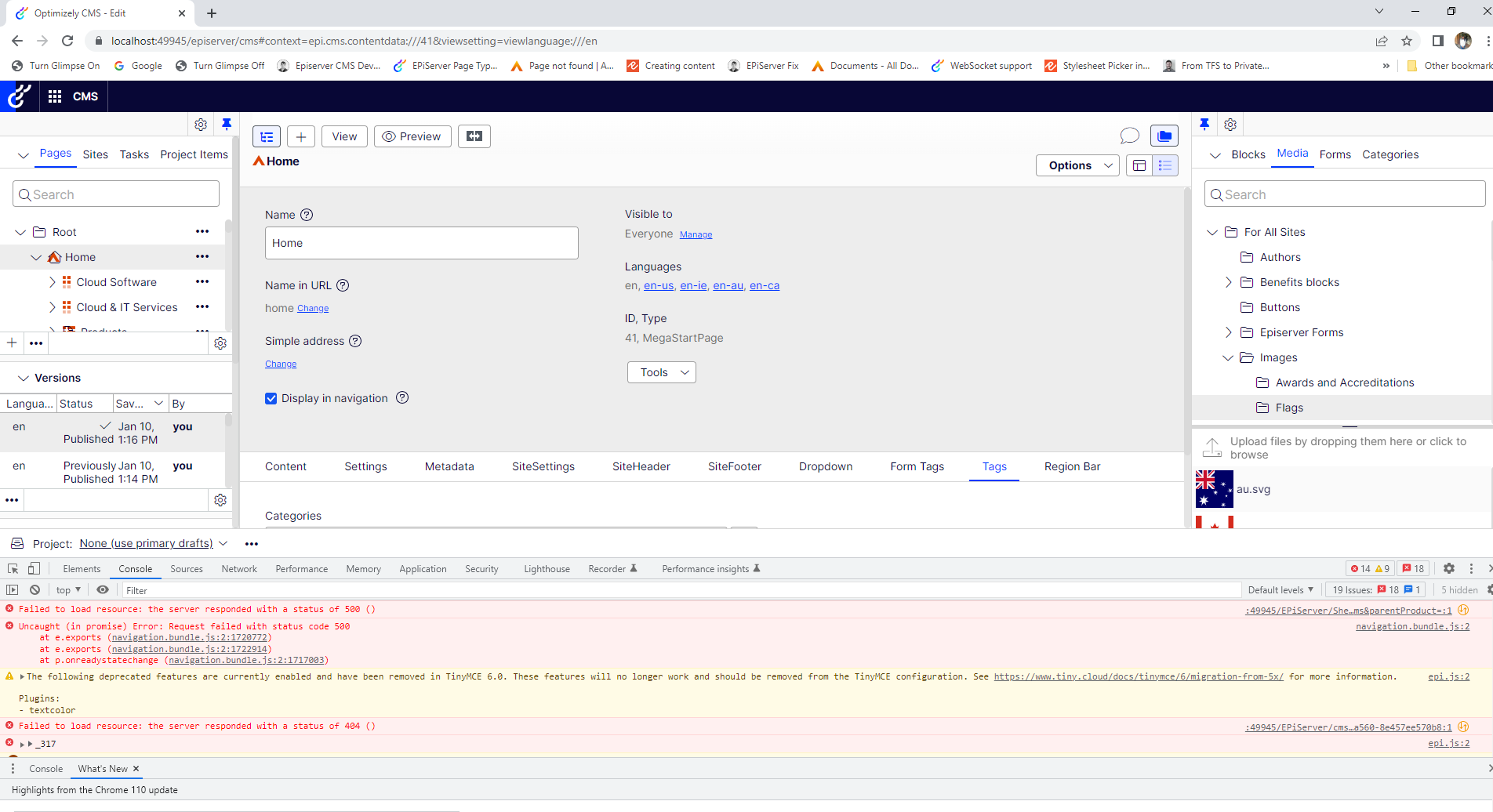The height and width of the screenshot is (812, 1493).
Task: Open the global apps grid menu
Action: pos(55,96)
